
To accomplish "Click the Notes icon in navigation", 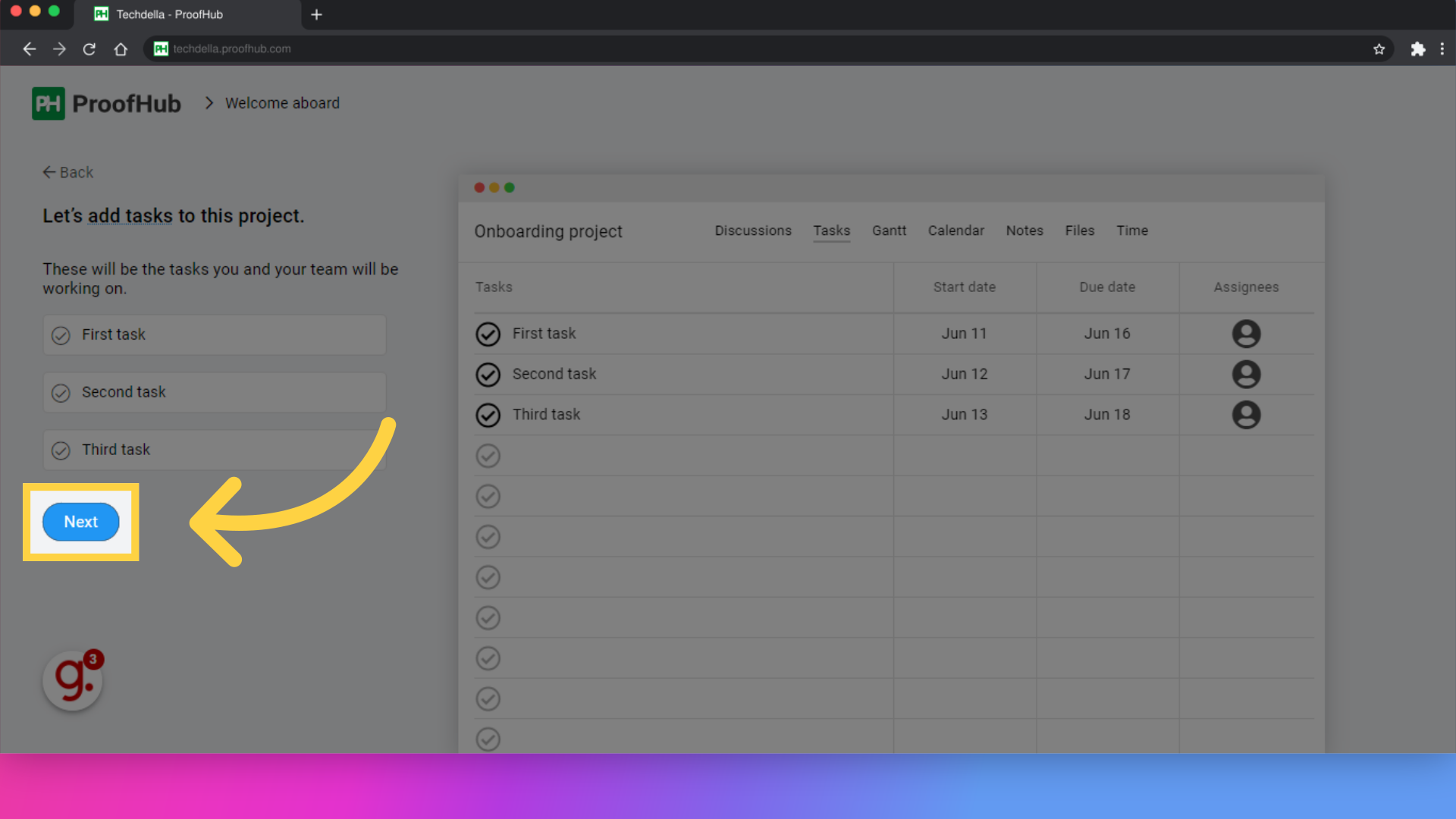I will coord(1022,231).
